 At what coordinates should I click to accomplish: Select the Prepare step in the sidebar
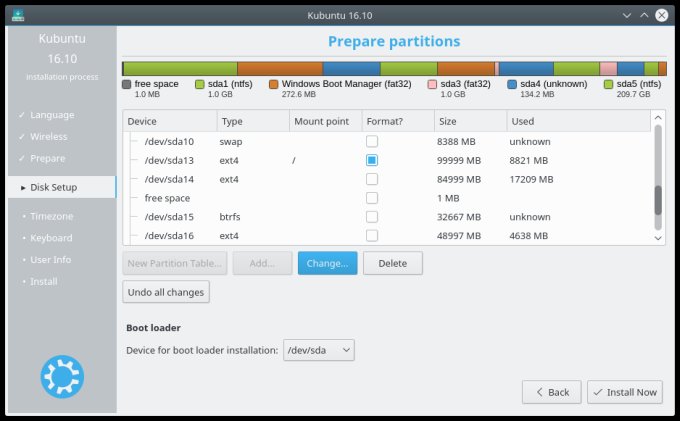point(47,158)
